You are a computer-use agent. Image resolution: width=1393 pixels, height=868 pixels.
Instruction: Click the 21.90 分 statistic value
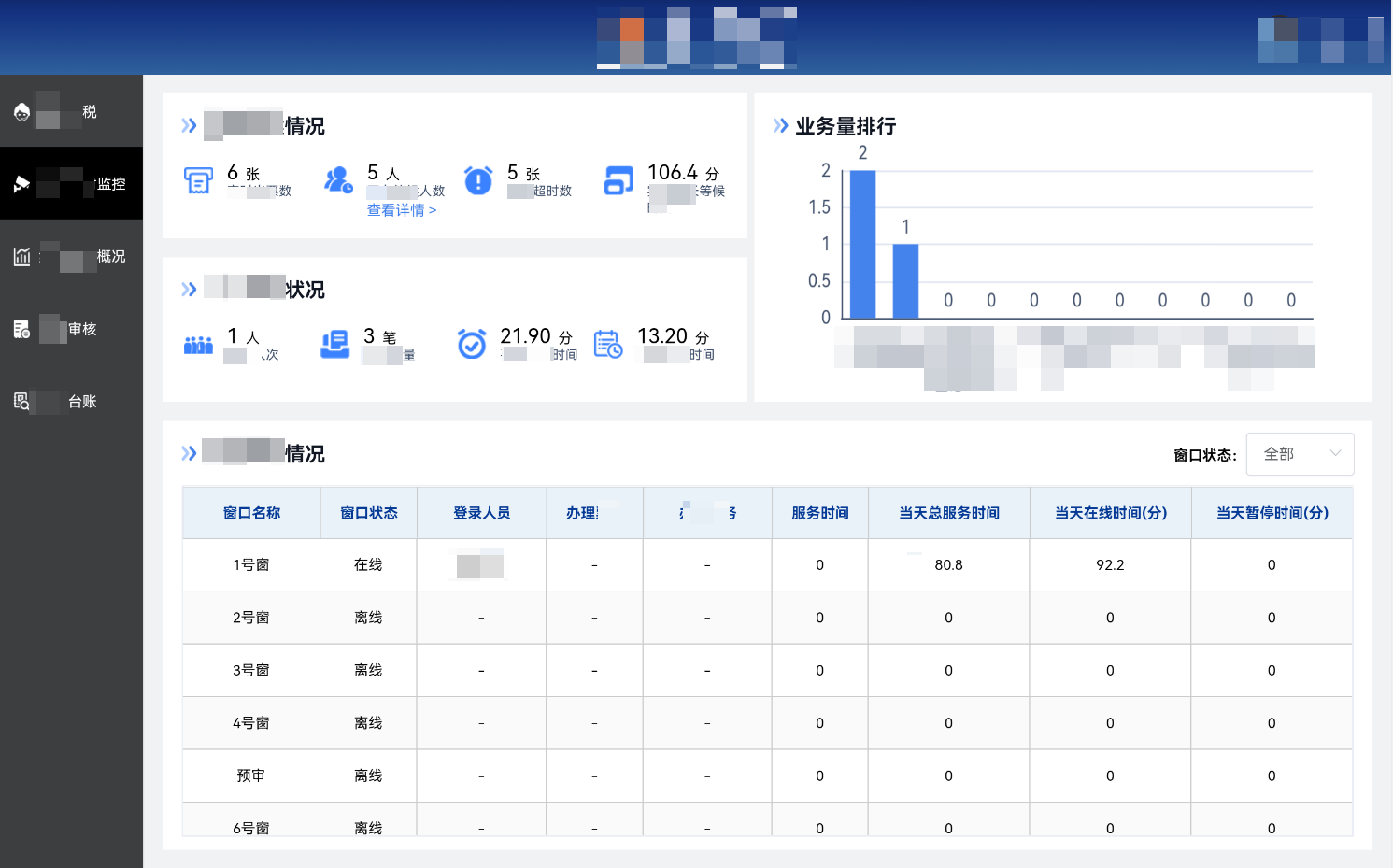[536, 336]
